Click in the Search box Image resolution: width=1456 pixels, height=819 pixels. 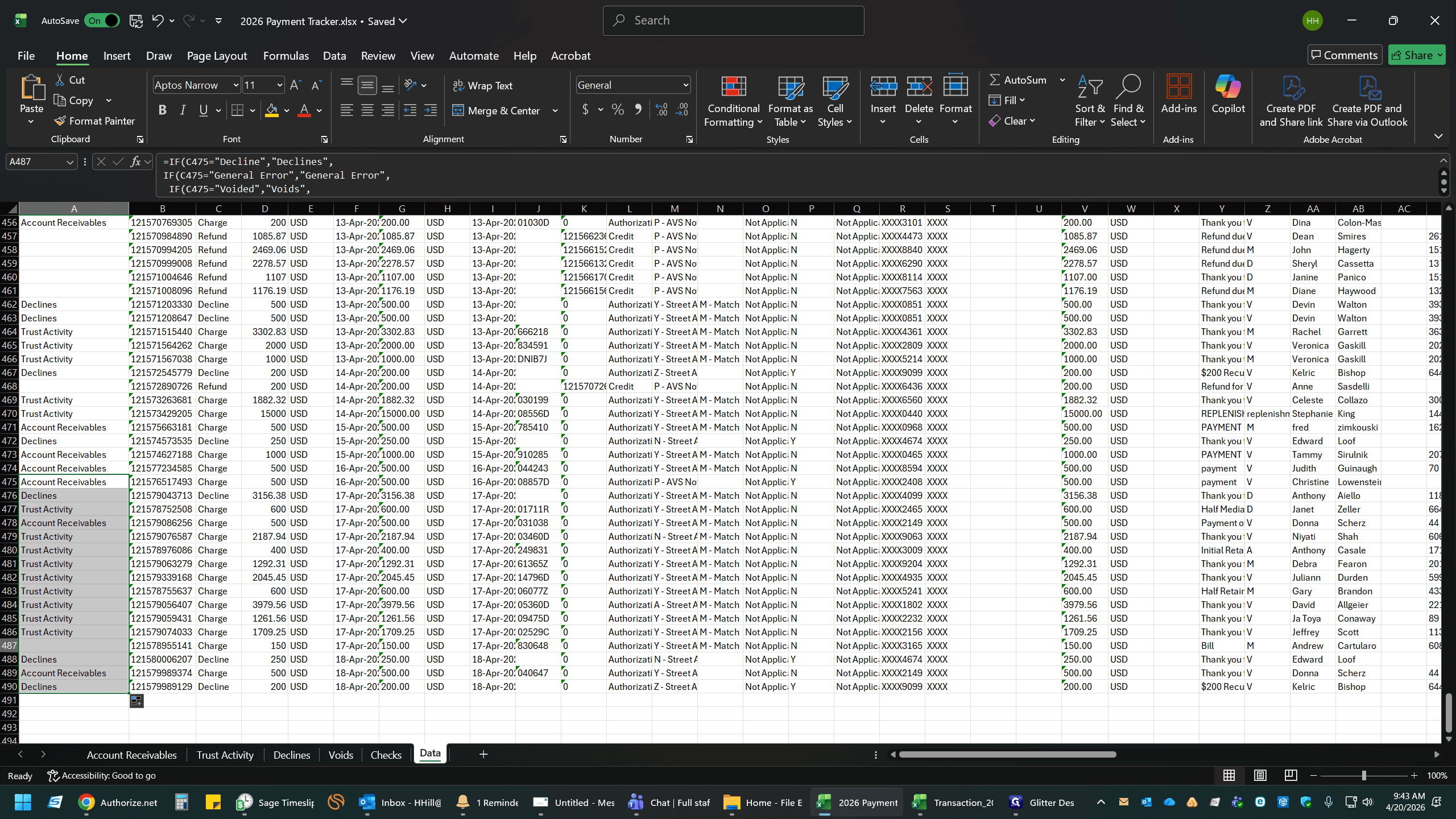pyautogui.click(x=733, y=20)
